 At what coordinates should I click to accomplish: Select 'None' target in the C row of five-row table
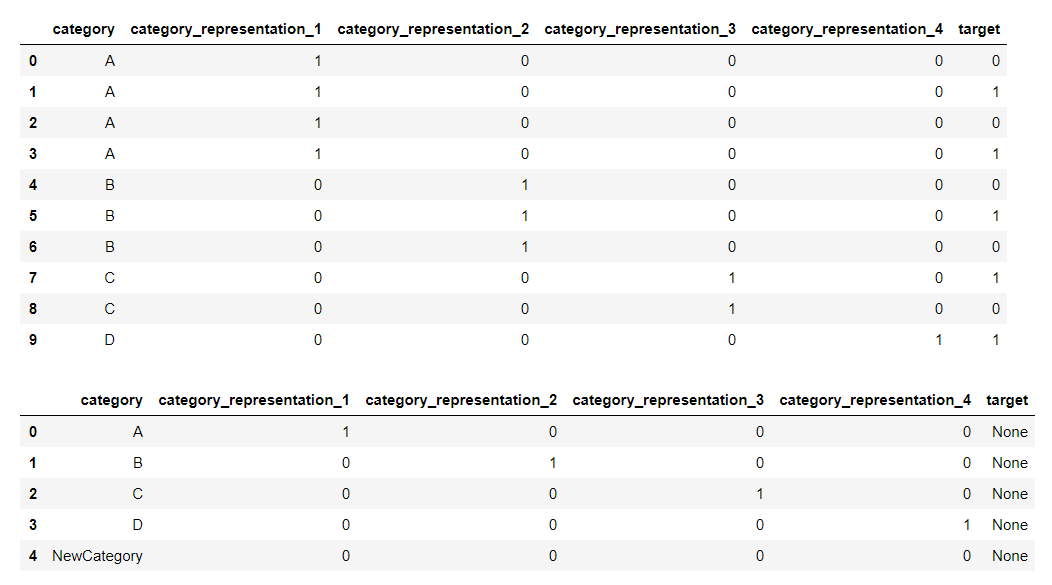(1010, 494)
